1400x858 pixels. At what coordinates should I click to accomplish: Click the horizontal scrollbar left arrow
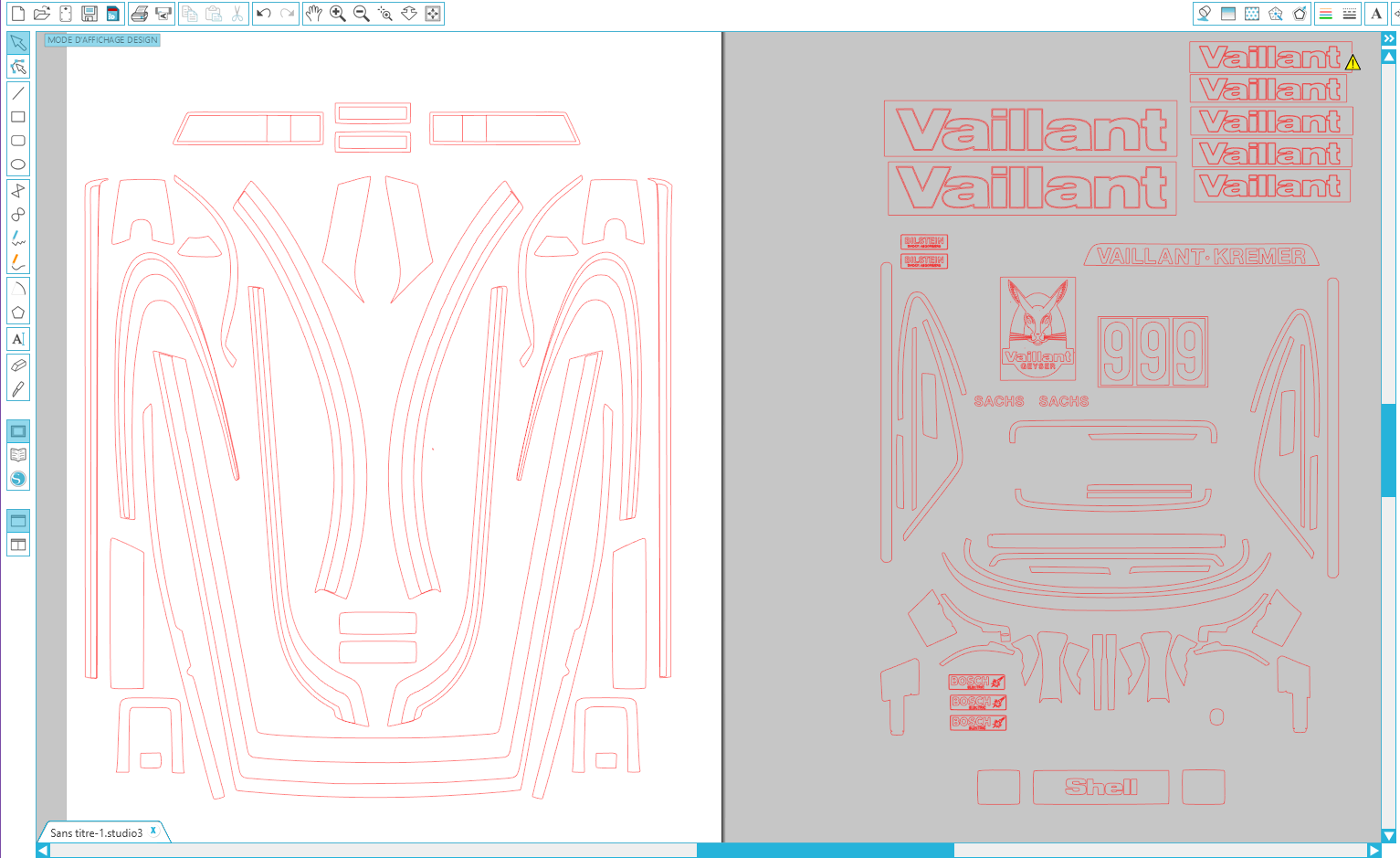pyautogui.click(x=43, y=850)
